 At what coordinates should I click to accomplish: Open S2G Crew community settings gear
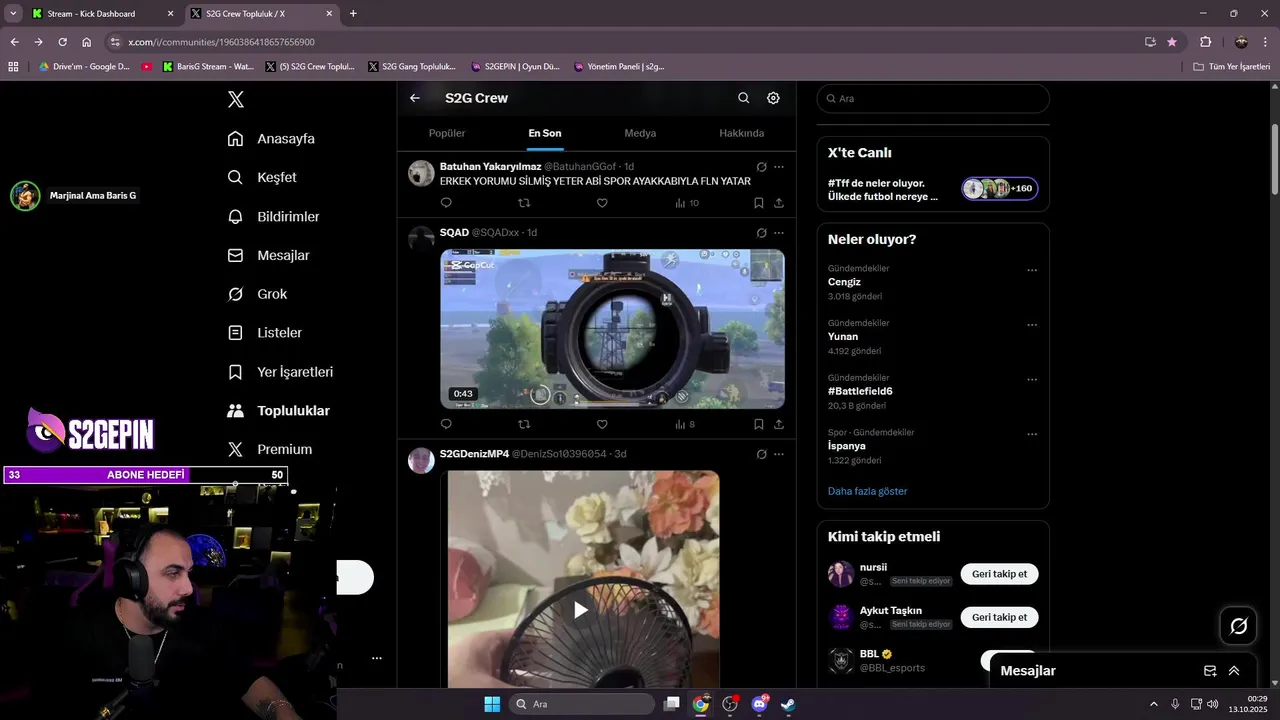coord(773,98)
